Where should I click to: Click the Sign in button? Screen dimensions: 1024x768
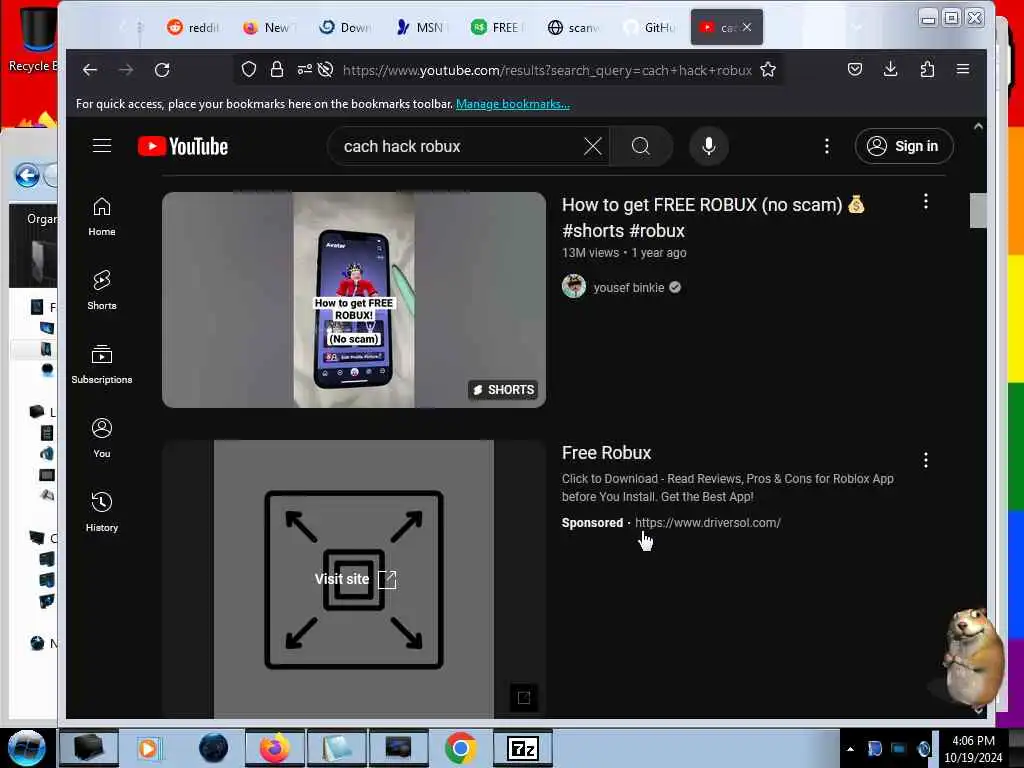(x=904, y=146)
